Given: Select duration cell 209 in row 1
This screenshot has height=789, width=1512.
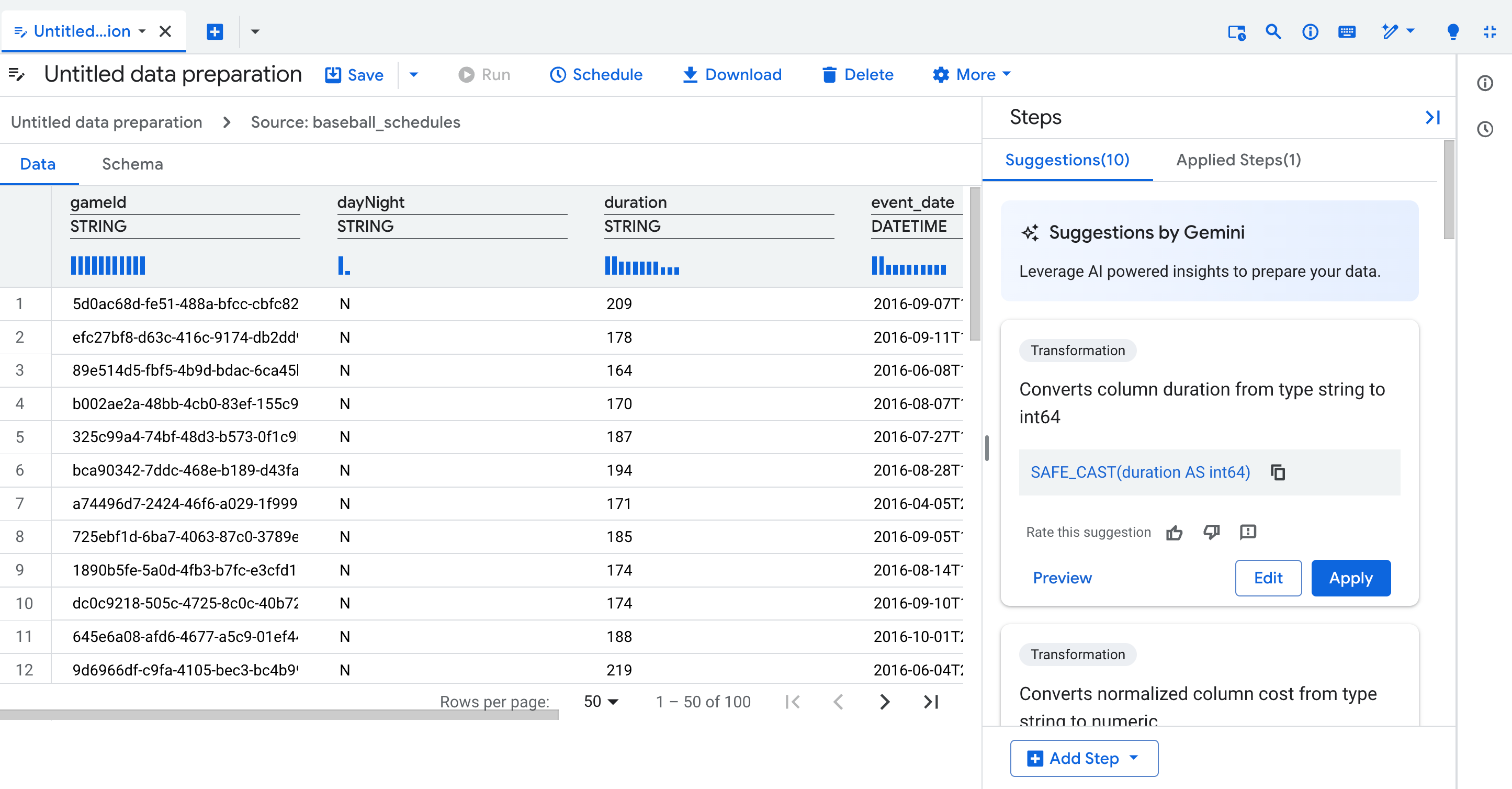Looking at the screenshot, I should click(619, 303).
